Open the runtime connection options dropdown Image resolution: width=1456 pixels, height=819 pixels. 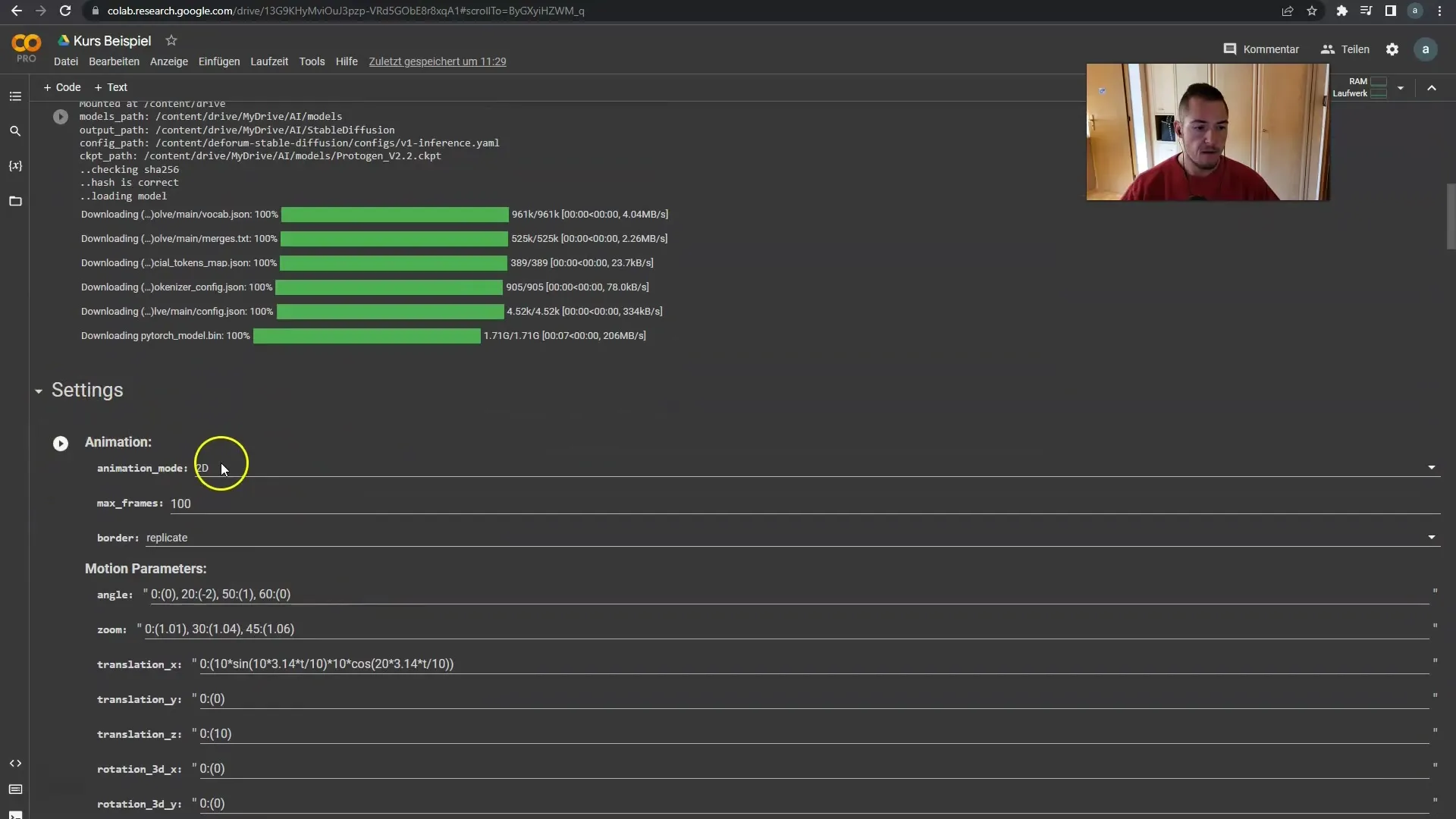[1401, 88]
